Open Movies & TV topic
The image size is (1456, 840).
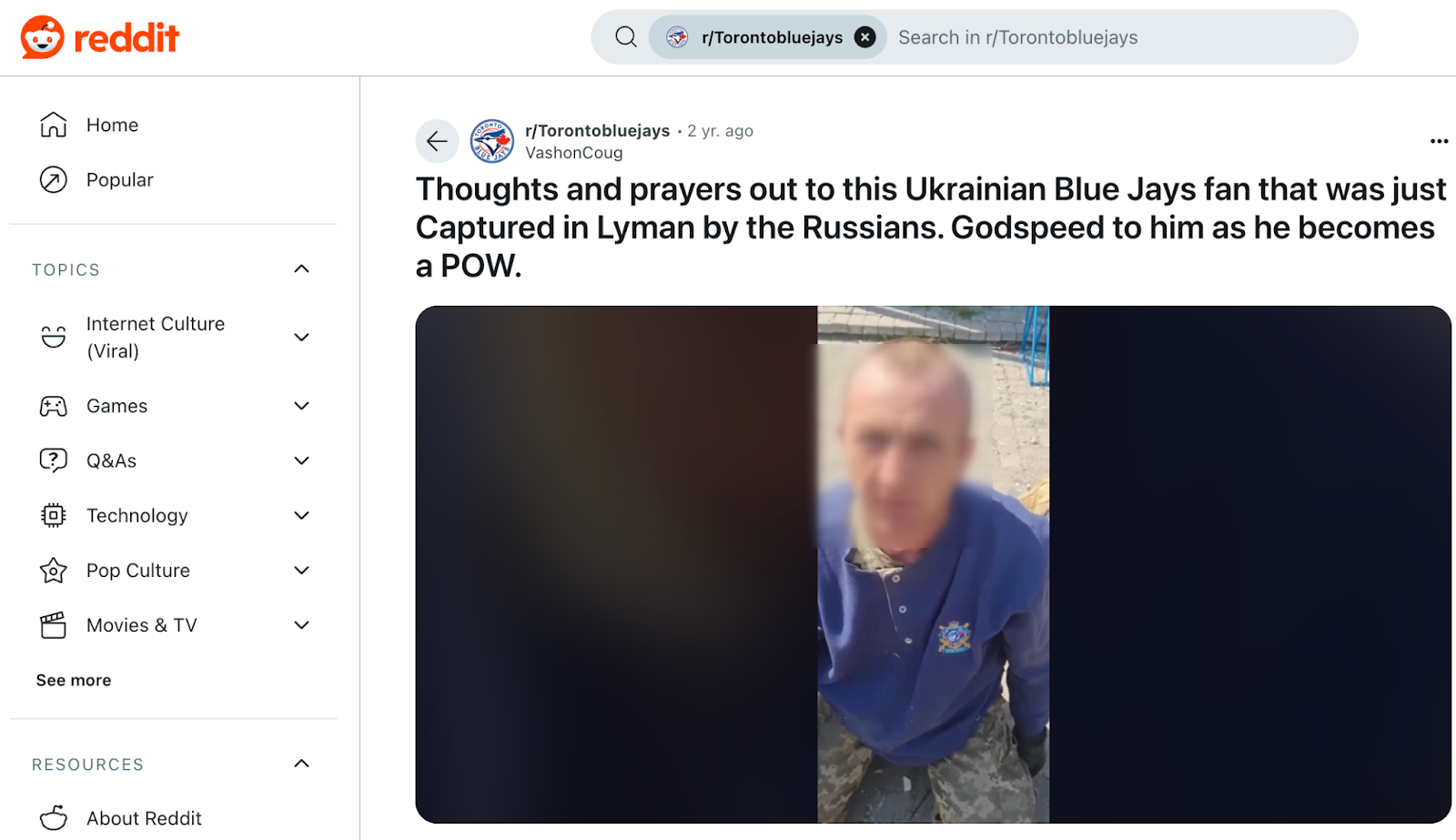pos(142,625)
